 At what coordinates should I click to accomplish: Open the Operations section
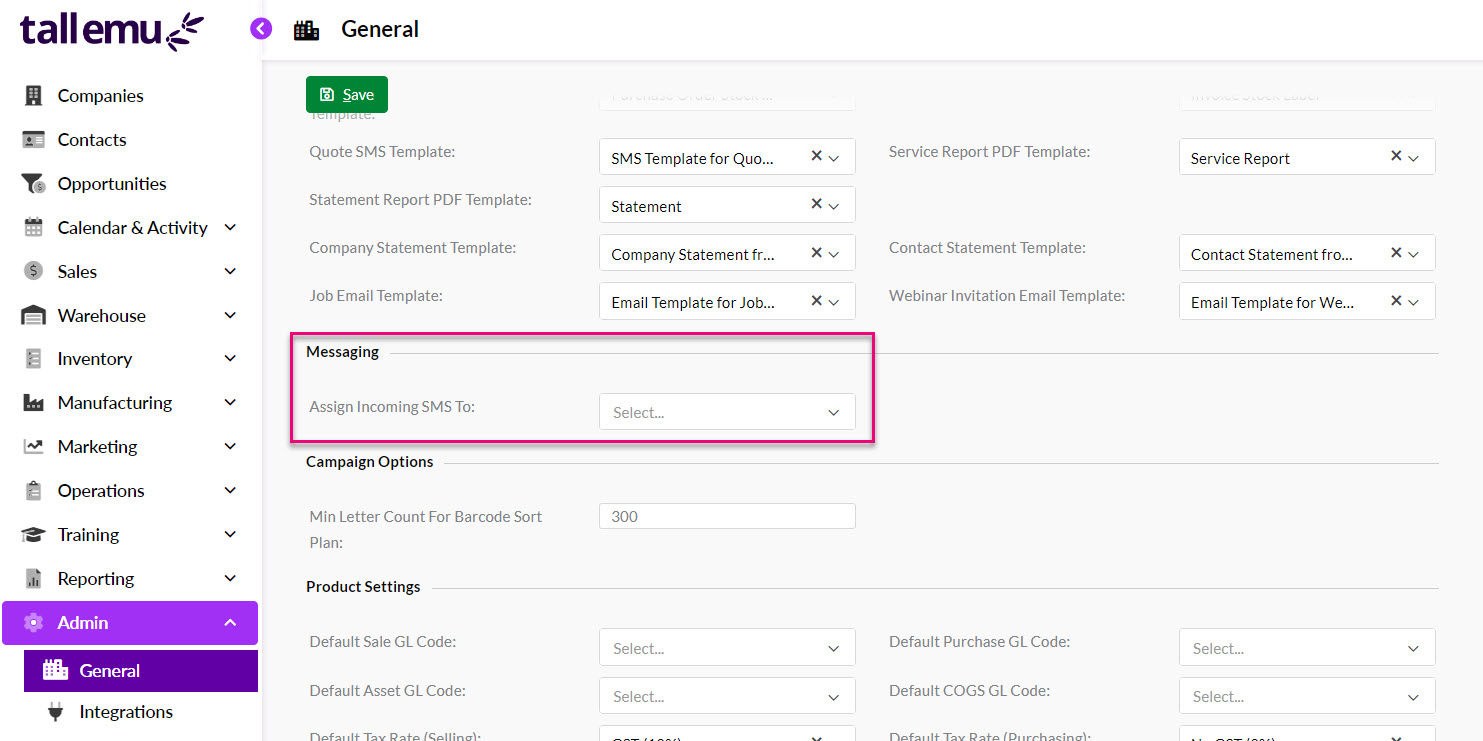(x=100, y=490)
